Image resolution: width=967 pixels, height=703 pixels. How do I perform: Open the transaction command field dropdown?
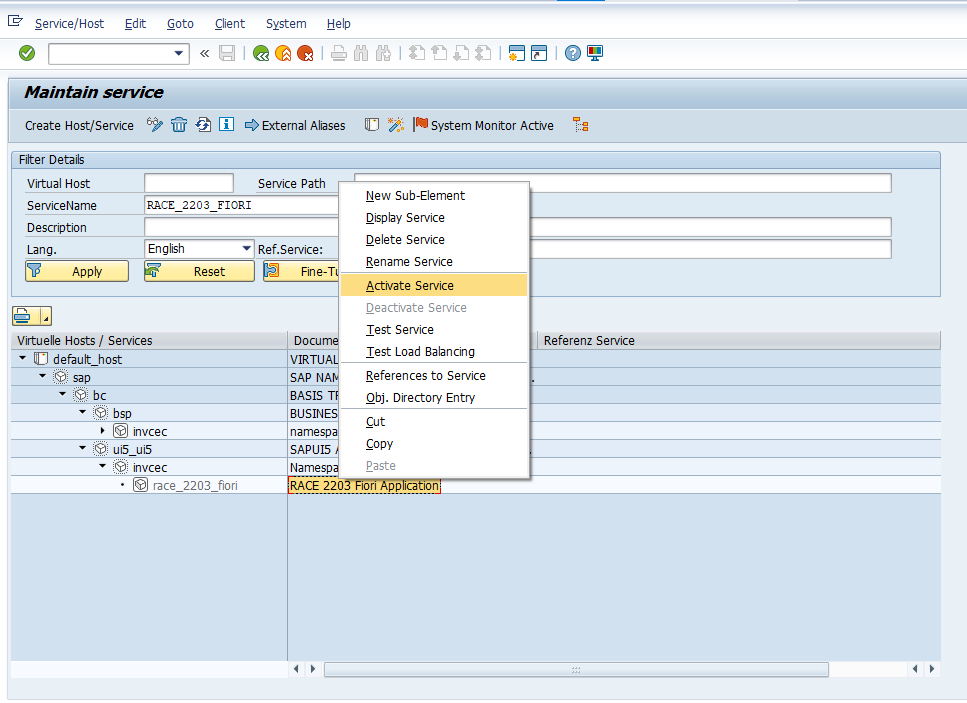[180, 53]
